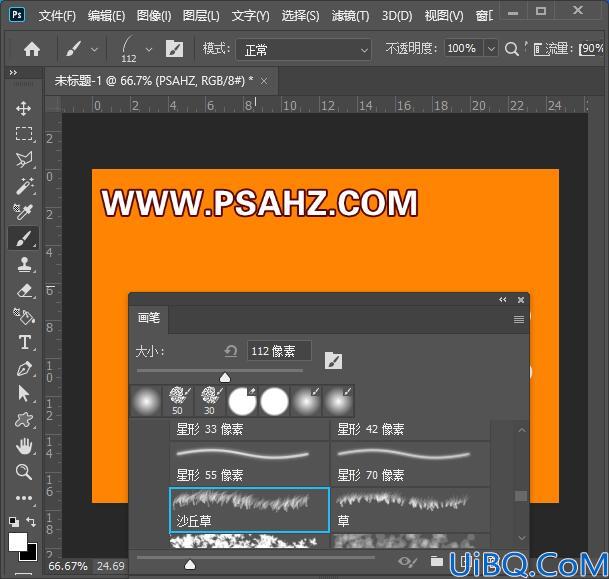
Task: Select the Path Selection tool
Action: point(24,394)
